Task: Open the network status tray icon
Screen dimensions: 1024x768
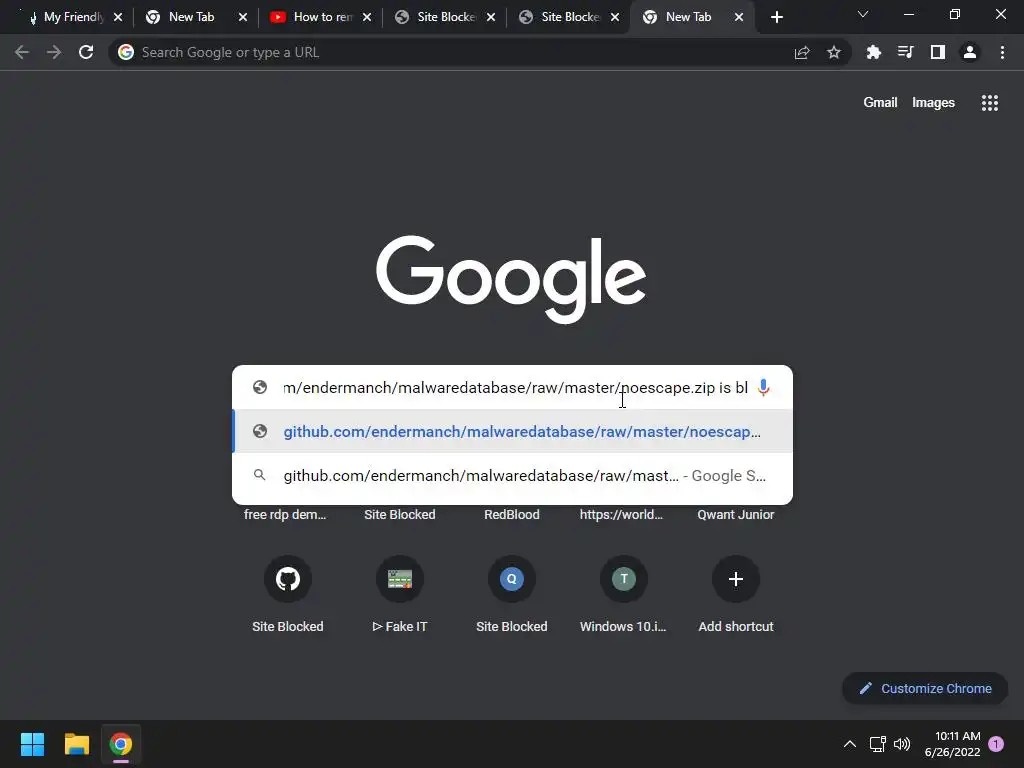Action: 878,744
